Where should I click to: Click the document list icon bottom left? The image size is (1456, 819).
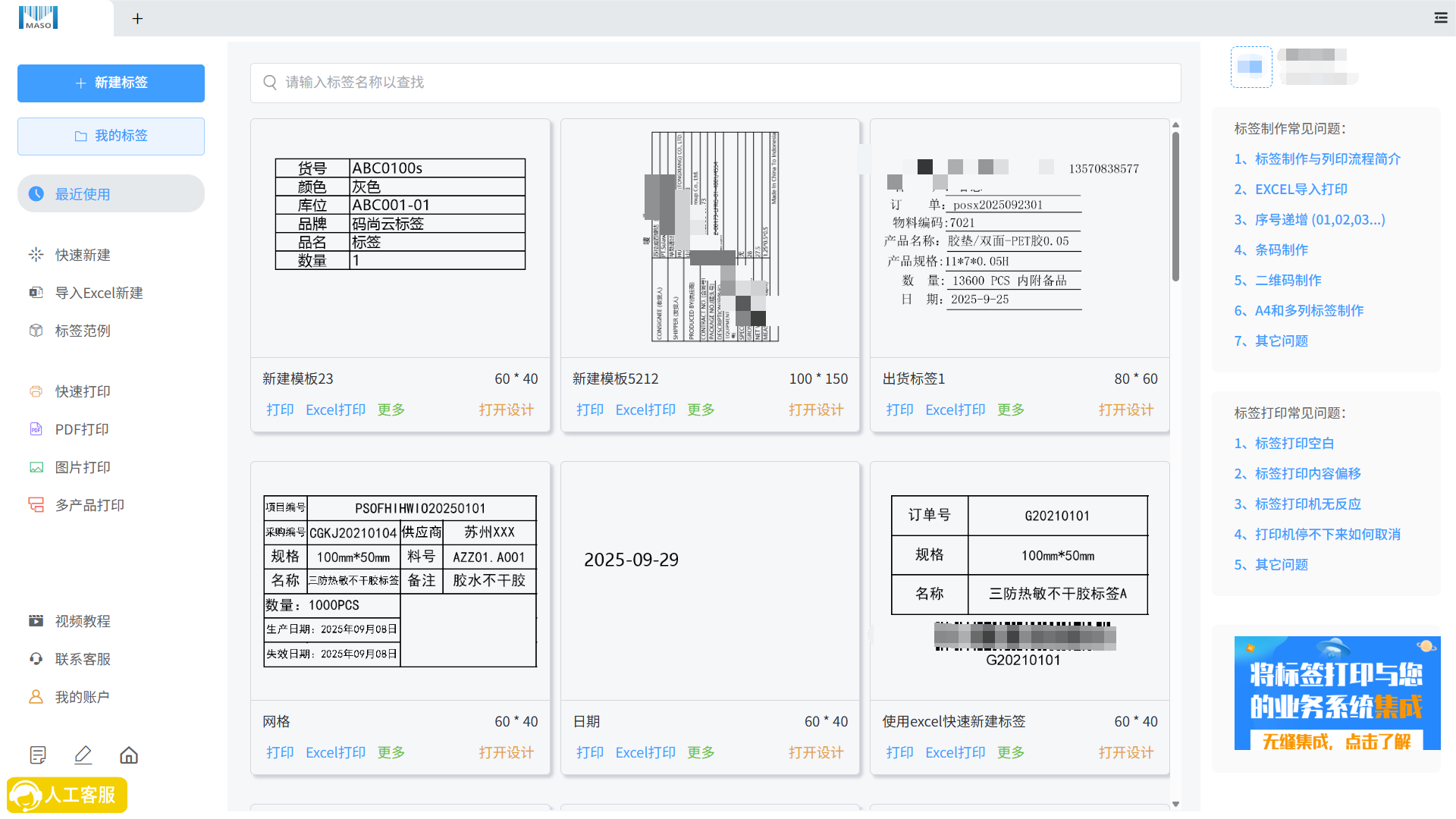[38, 755]
